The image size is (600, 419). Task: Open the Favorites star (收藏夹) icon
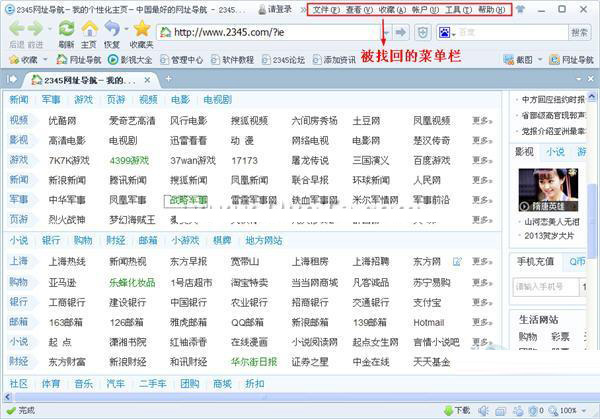(x=141, y=29)
